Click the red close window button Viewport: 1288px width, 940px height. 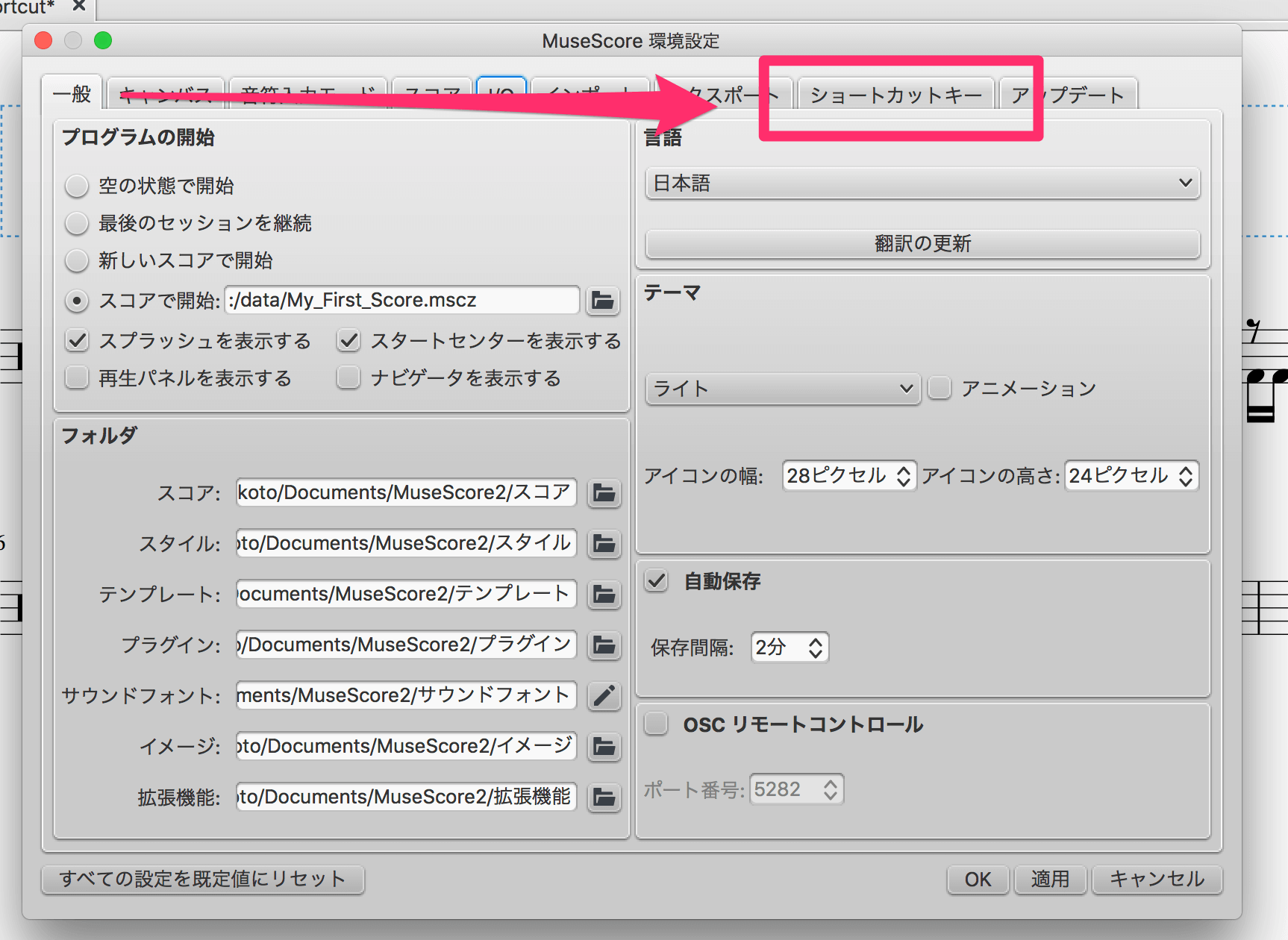[43, 40]
